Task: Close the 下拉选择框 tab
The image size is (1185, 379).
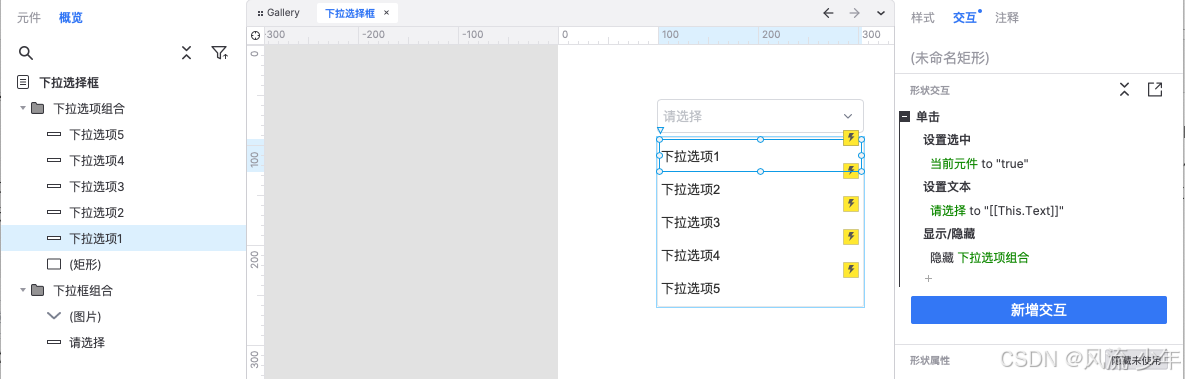Action: 386,13
